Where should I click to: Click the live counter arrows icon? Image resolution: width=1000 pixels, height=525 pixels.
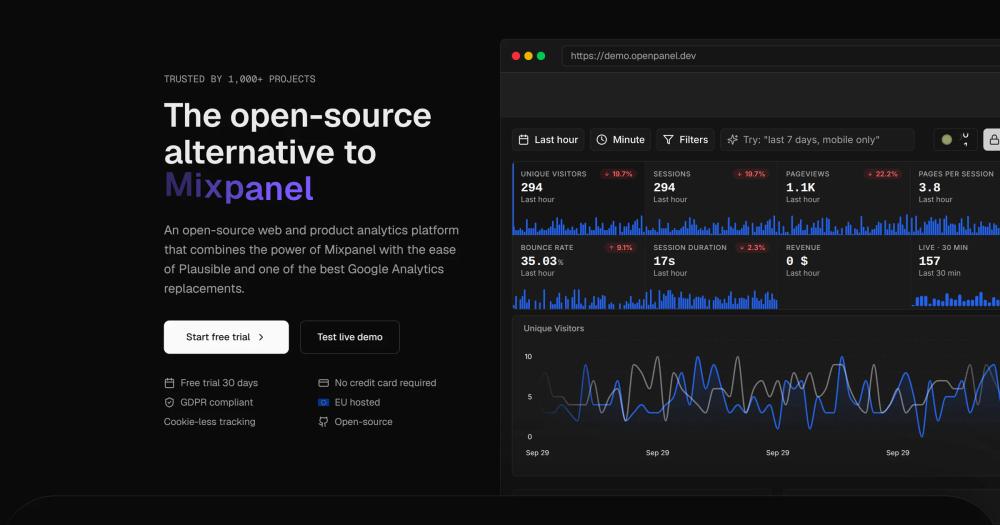click(x=966, y=140)
